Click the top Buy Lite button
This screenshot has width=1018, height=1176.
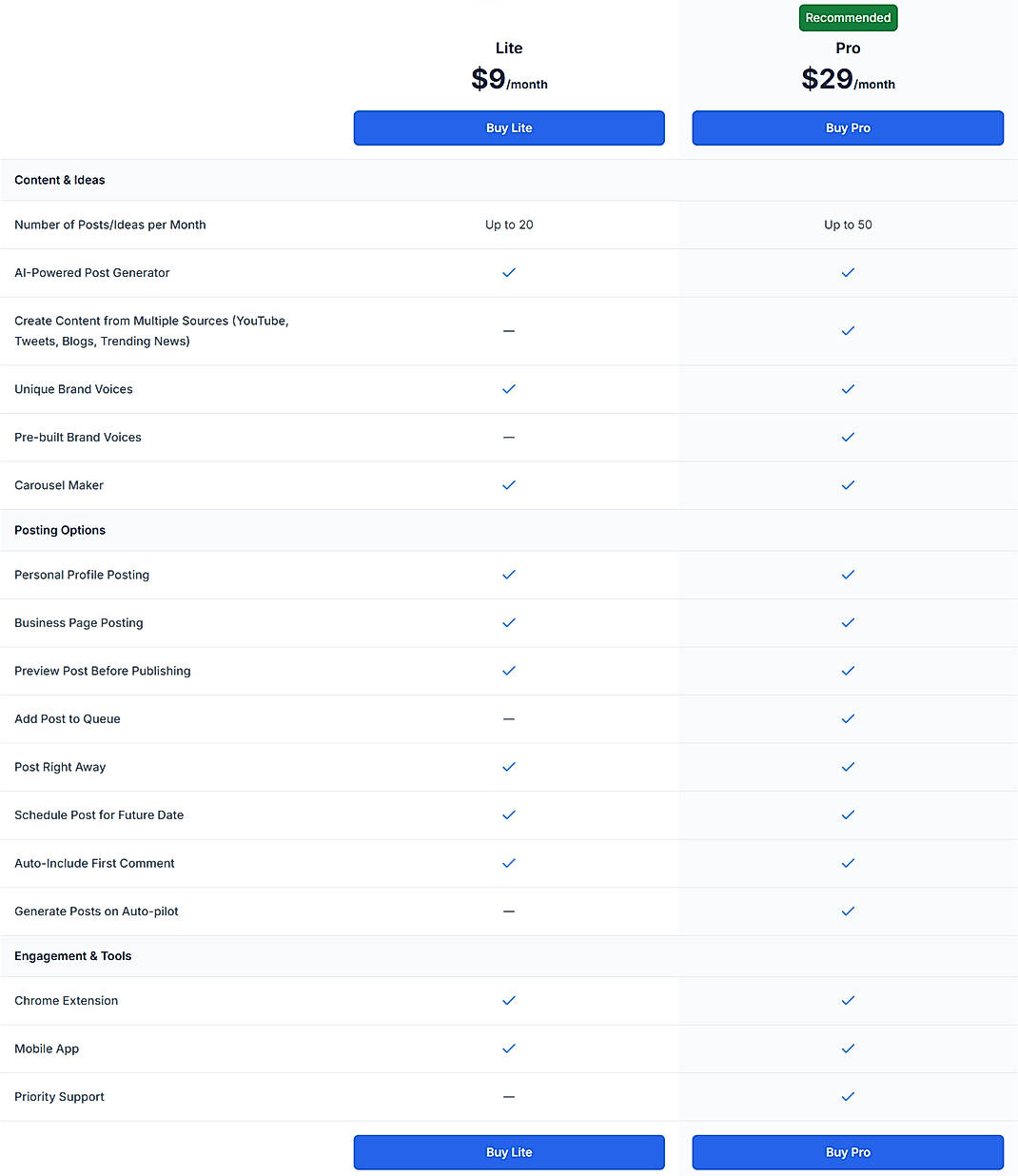click(x=509, y=127)
